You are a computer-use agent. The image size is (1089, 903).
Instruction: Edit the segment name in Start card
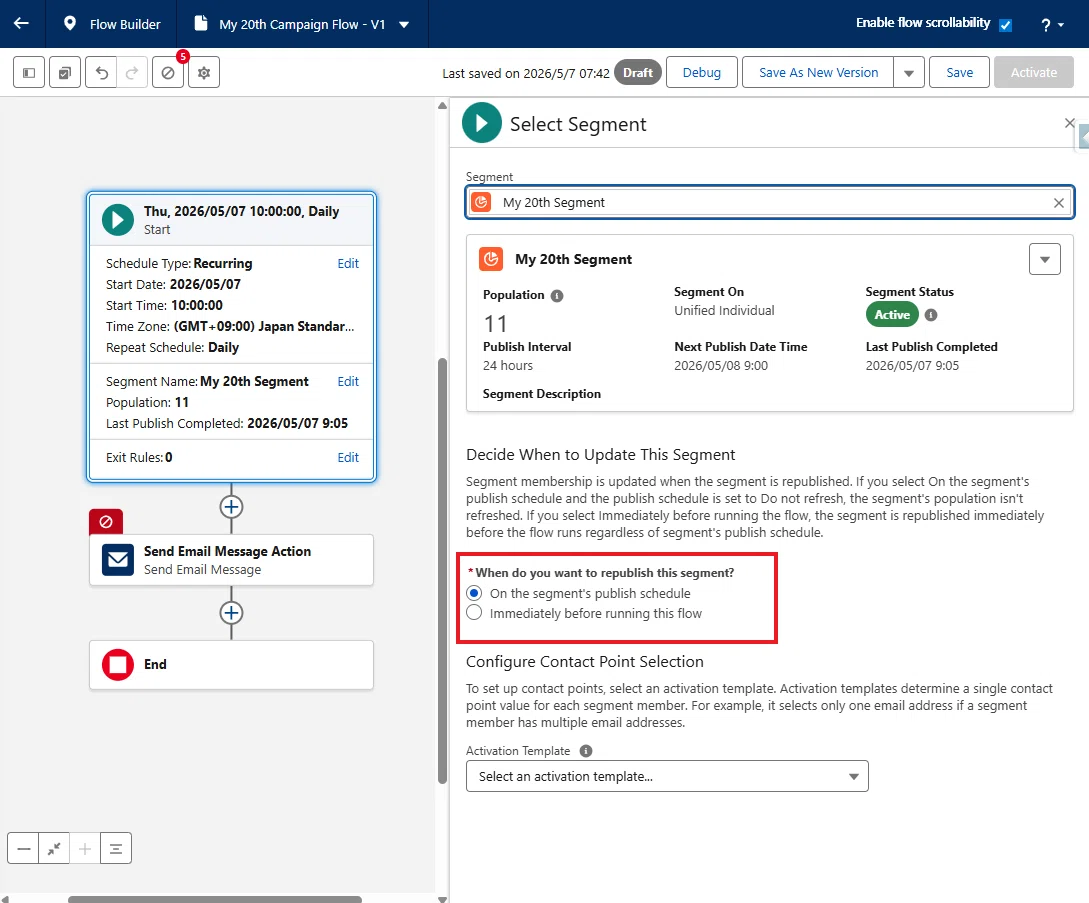(348, 381)
